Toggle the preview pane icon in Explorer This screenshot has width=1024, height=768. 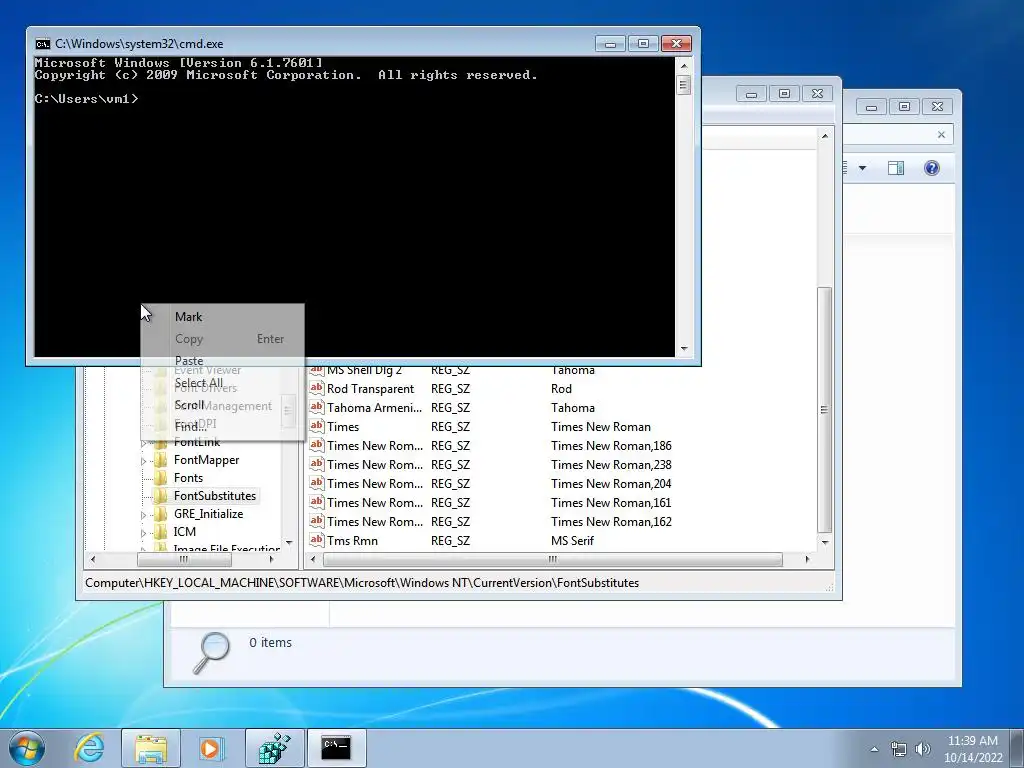[x=896, y=168]
